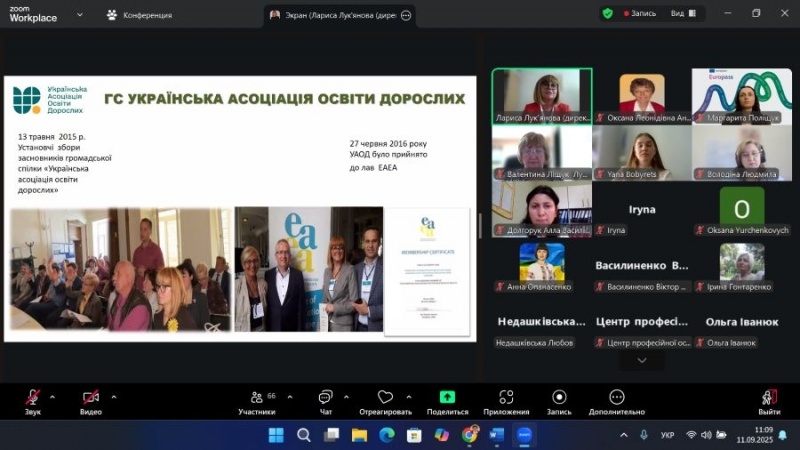Click the Отреагировать heart reactions icon
The image size is (800, 450).
coord(385,398)
